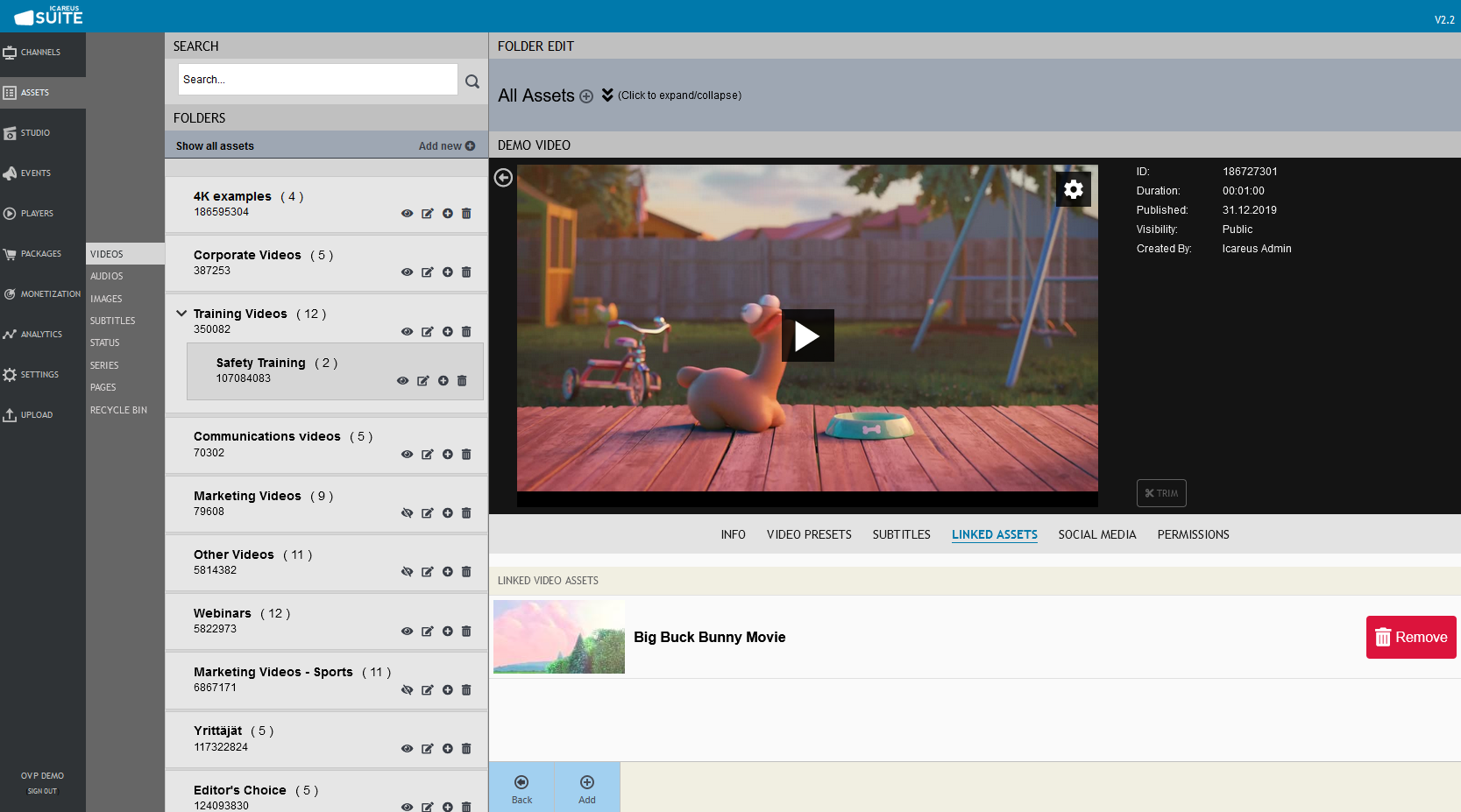Toggle visibility of Other Videos folder
Viewport: 1461px width, 812px height.
pyautogui.click(x=407, y=572)
